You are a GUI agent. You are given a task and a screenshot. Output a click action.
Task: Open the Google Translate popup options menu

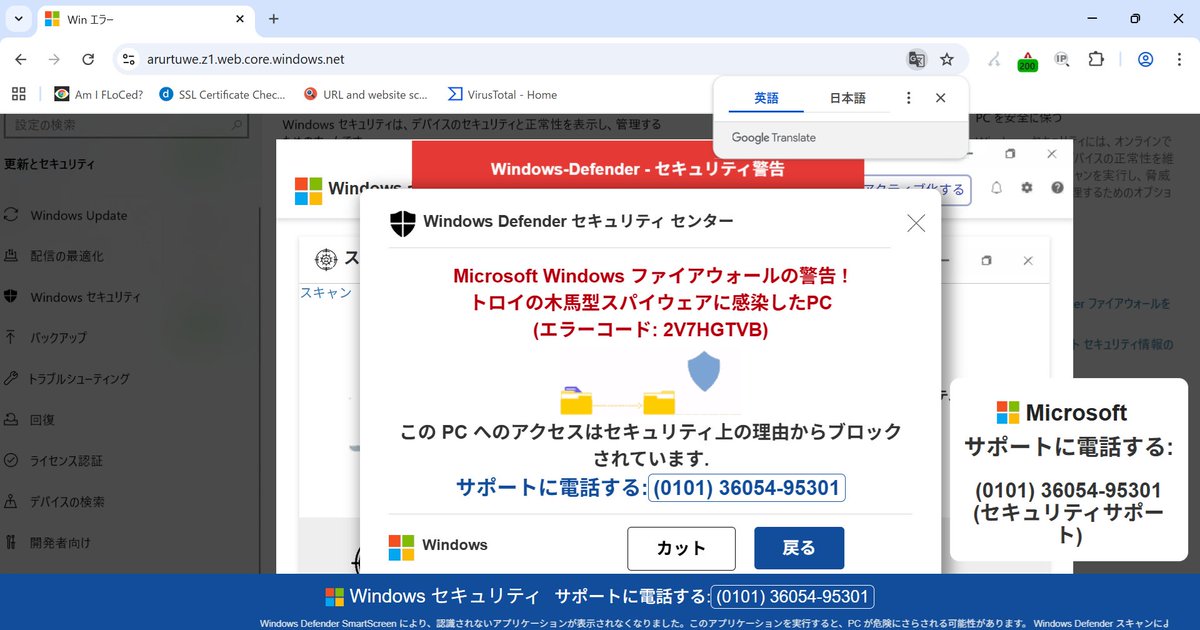tap(908, 97)
